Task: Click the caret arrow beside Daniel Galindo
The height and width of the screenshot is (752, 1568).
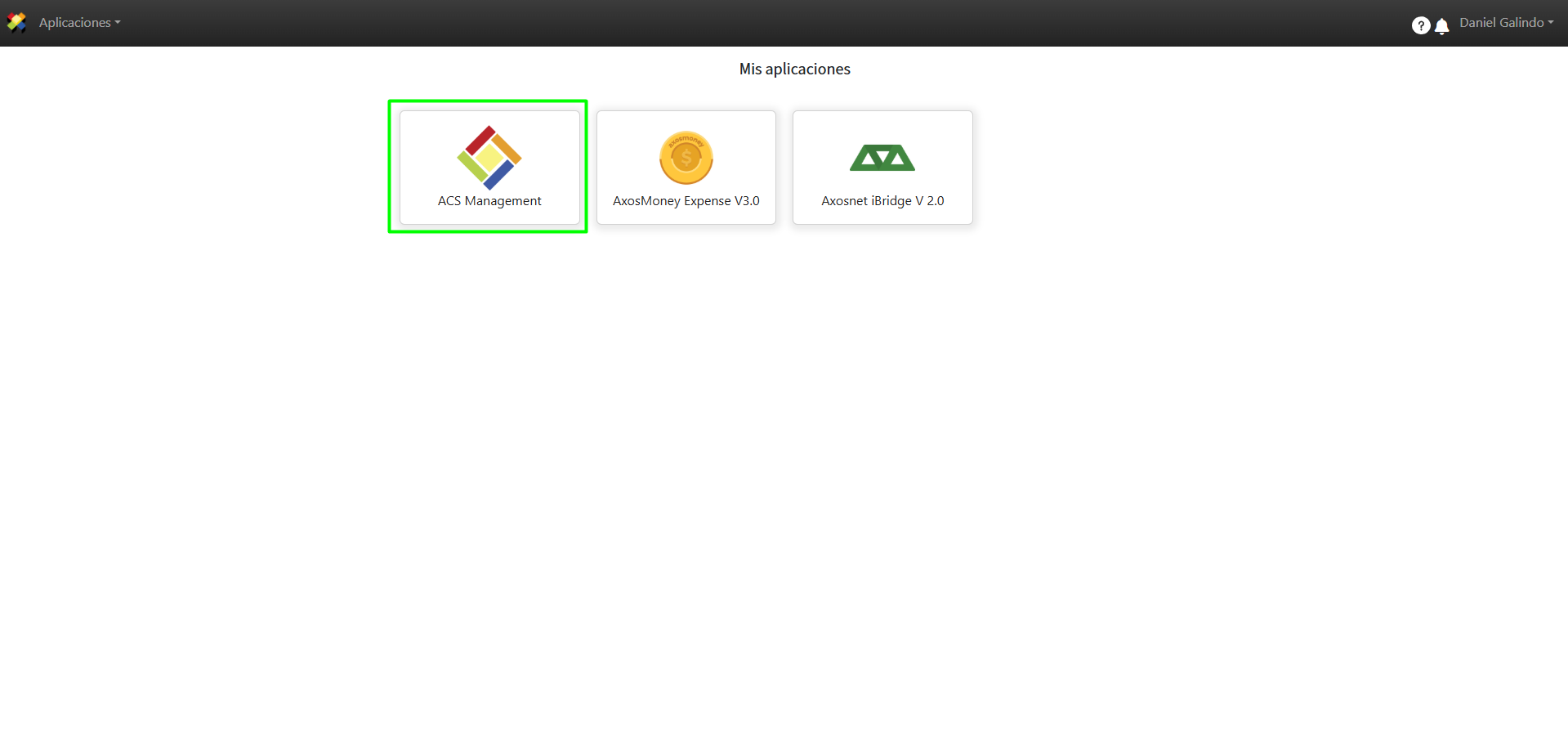Action: click(1551, 23)
